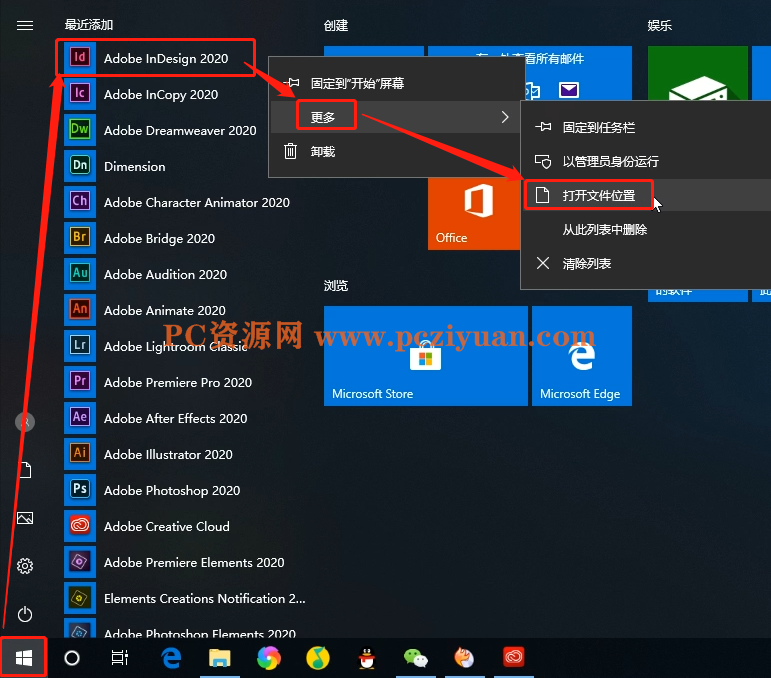The image size is (771, 678).
Task: Open Adobe Photoshop 2020 icon
Action: click(x=80, y=490)
